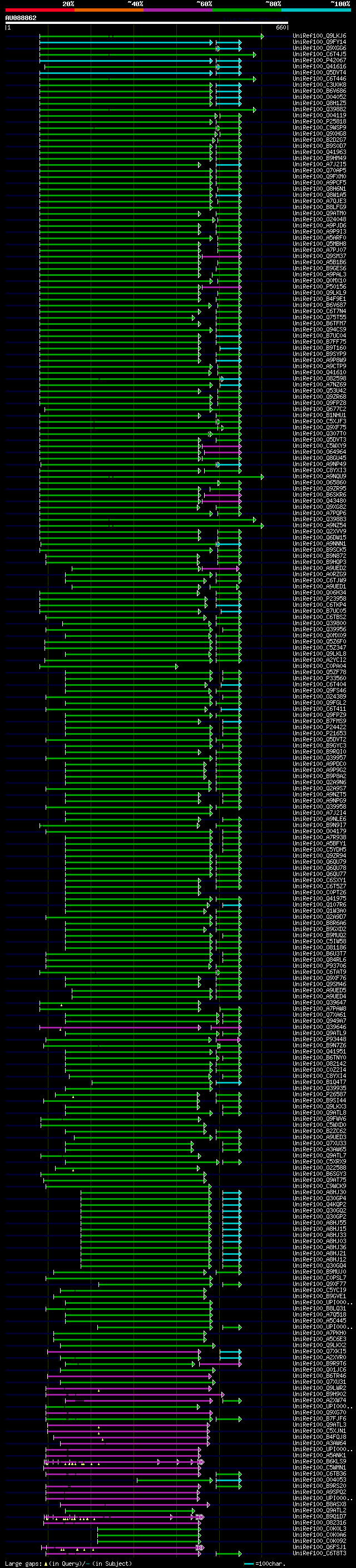Select hit label UniRef100_Q39958
The height and width of the screenshot is (1568, 356).
(319, 807)
